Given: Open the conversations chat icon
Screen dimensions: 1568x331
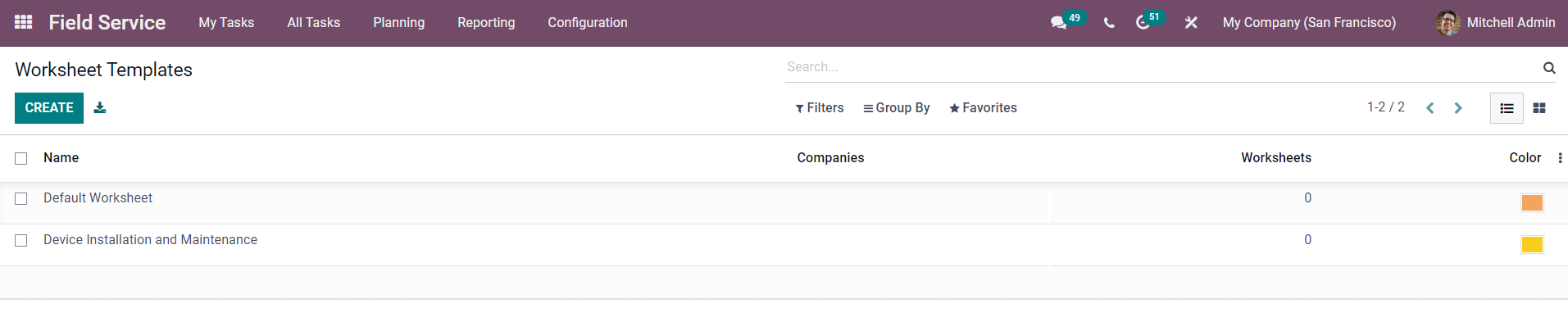Looking at the screenshot, I should pos(1059,23).
